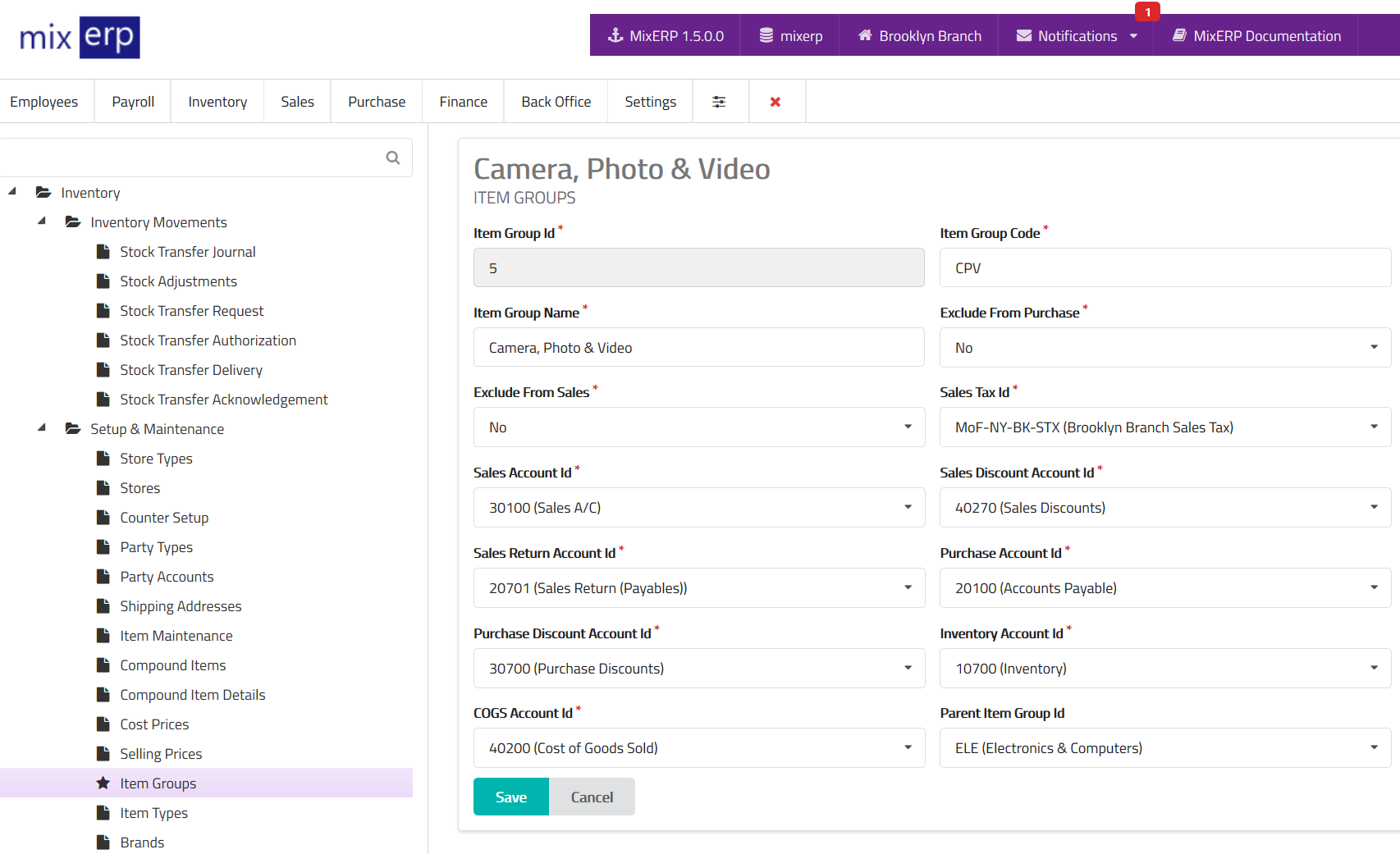Screen dimensions: 1400x854
Task: Click the red X icon in menu bar
Action: [x=775, y=102]
